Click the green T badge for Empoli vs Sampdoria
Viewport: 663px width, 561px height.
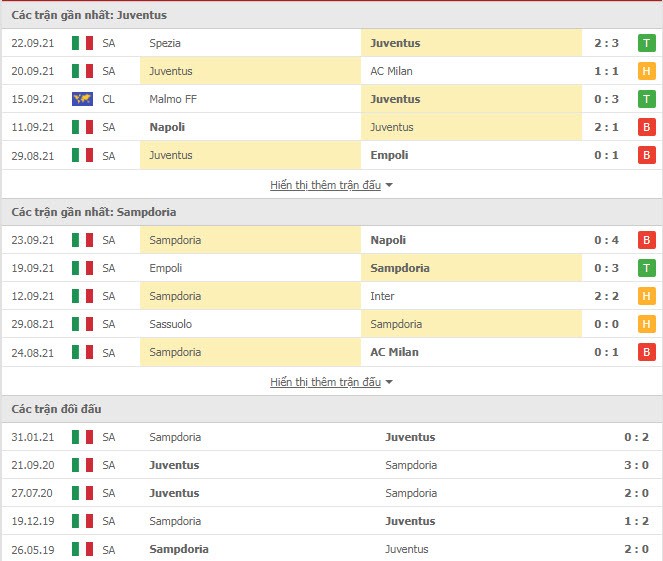tap(646, 268)
